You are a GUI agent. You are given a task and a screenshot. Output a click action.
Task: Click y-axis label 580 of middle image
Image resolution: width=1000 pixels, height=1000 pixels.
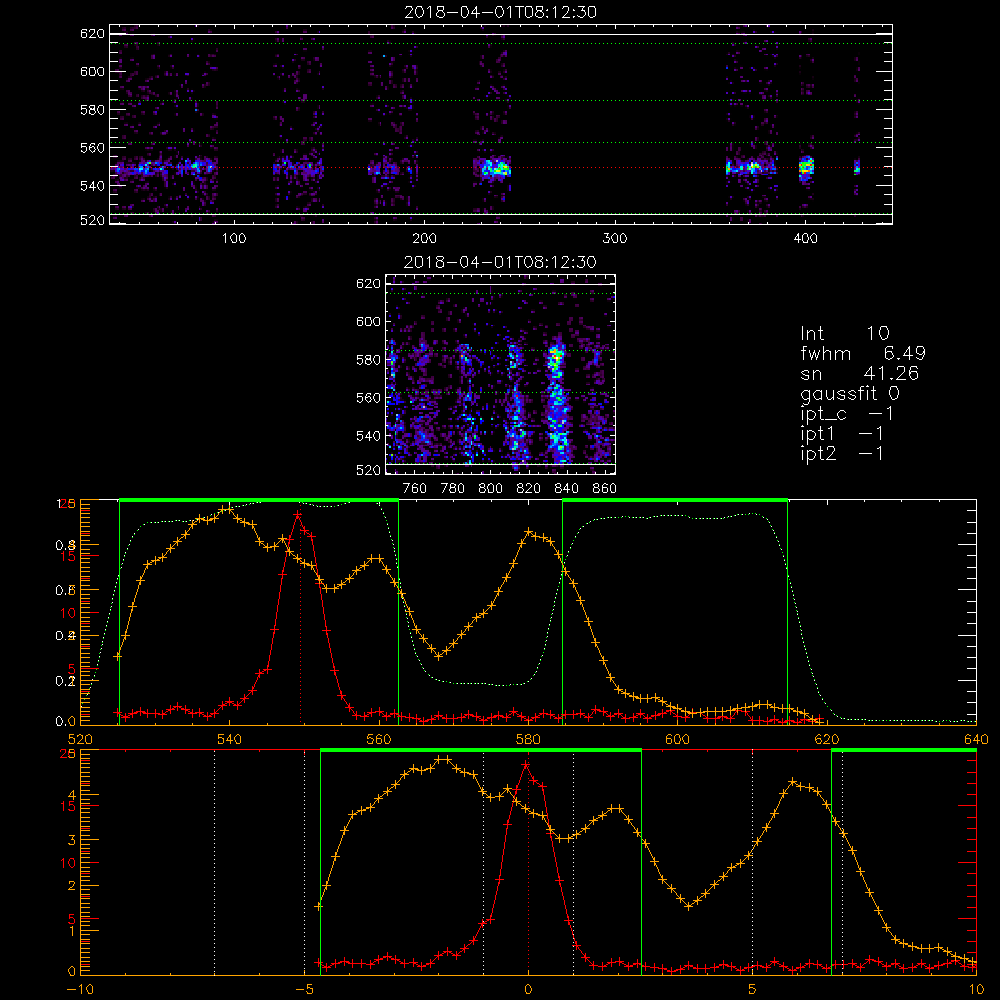point(368,360)
